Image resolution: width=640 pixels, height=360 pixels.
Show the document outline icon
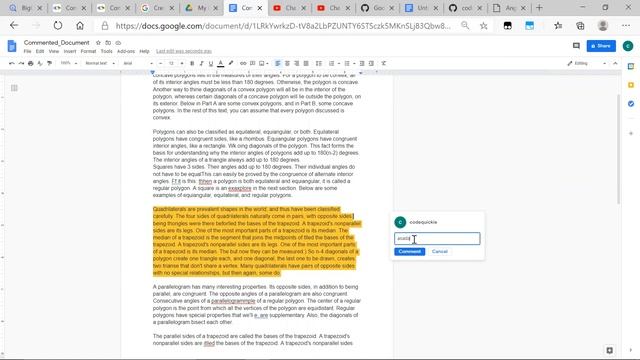(x=14, y=88)
